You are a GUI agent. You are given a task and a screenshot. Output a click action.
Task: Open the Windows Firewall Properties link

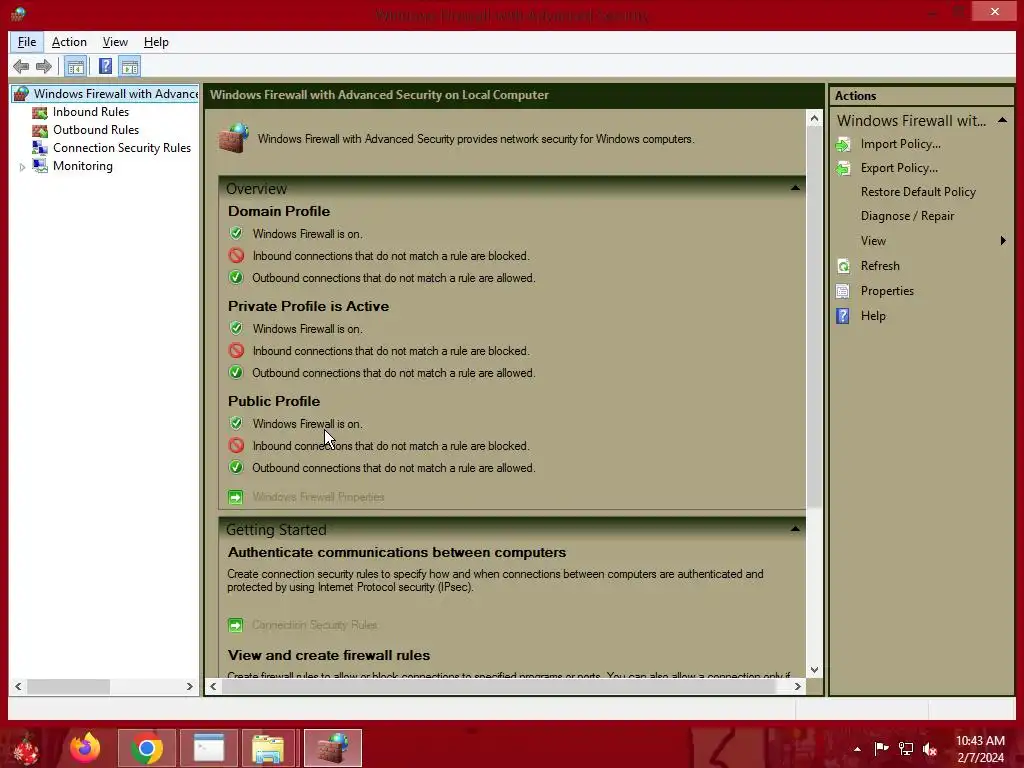(318, 497)
